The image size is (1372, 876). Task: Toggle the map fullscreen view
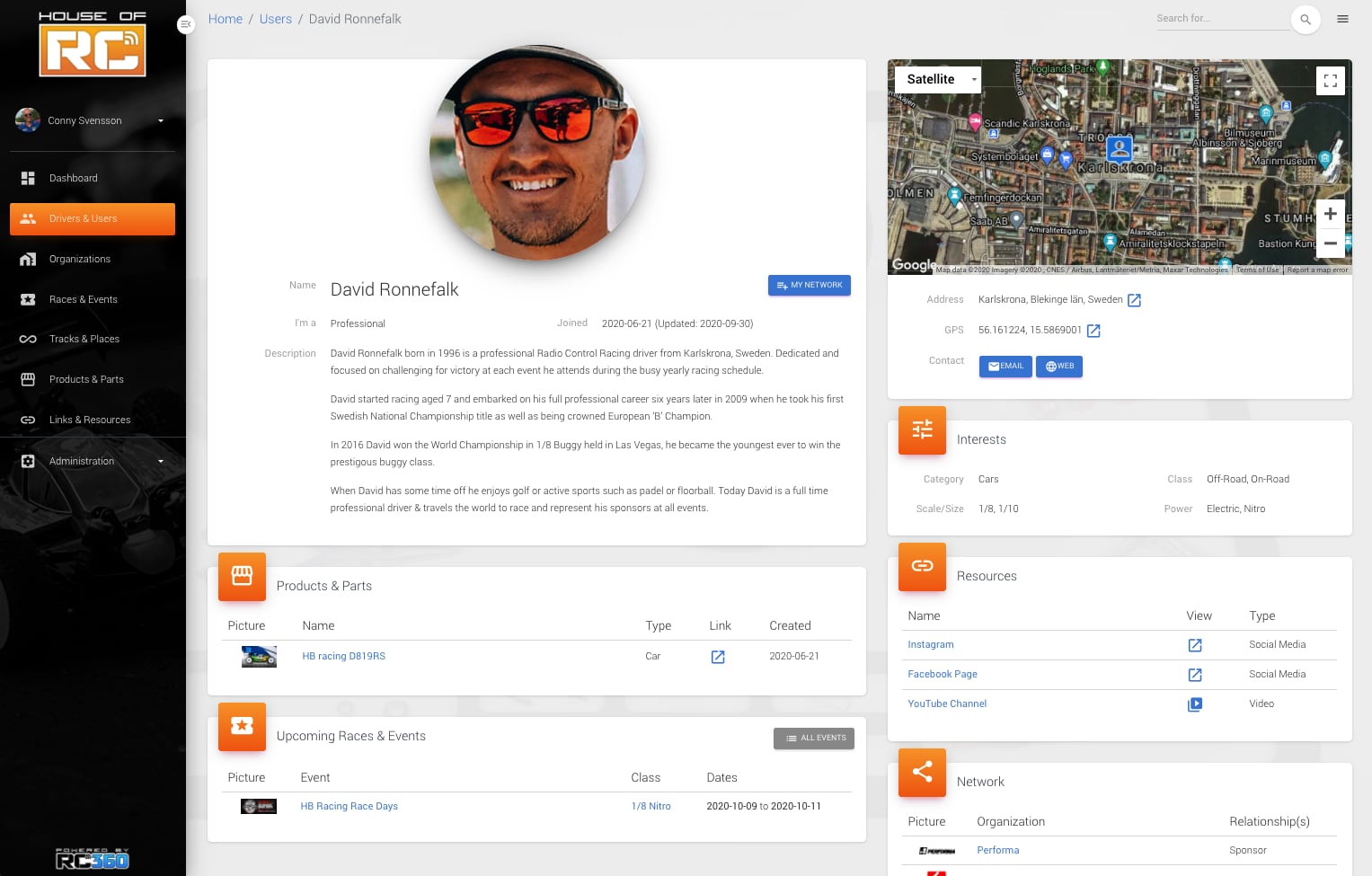[1330, 81]
